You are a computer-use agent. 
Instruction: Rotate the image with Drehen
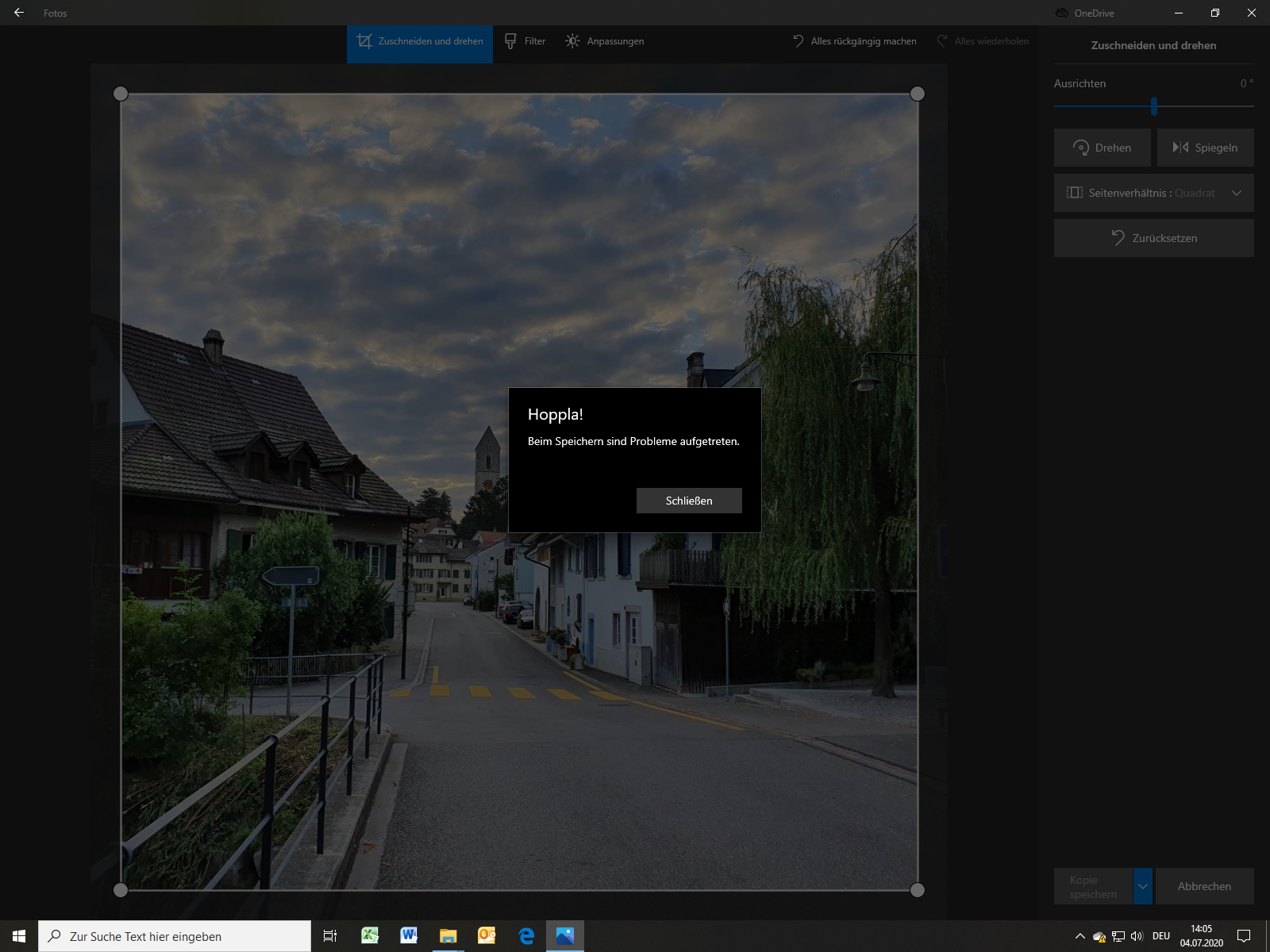[1102, 148]
